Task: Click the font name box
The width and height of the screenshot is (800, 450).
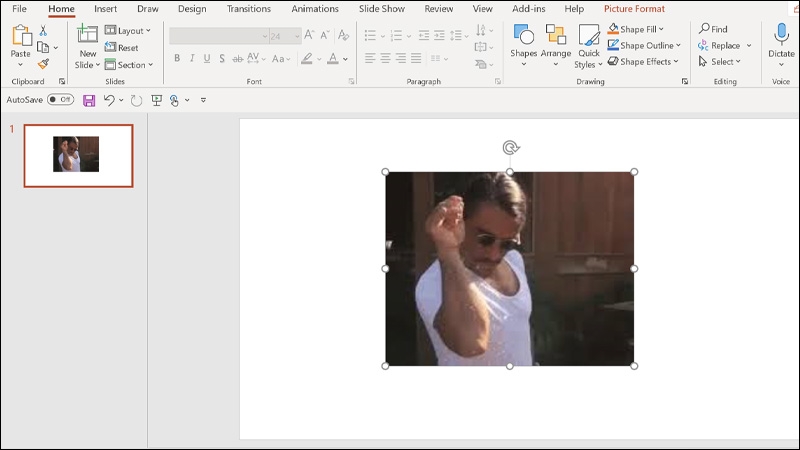Action: (x=218, y=36)
